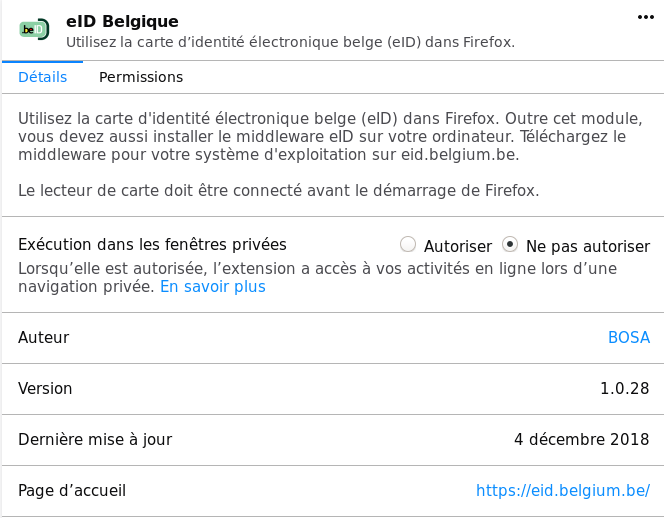Screen dimensions: 664x518
Task: Click the Auteur row label
Action: coord(44,338)
